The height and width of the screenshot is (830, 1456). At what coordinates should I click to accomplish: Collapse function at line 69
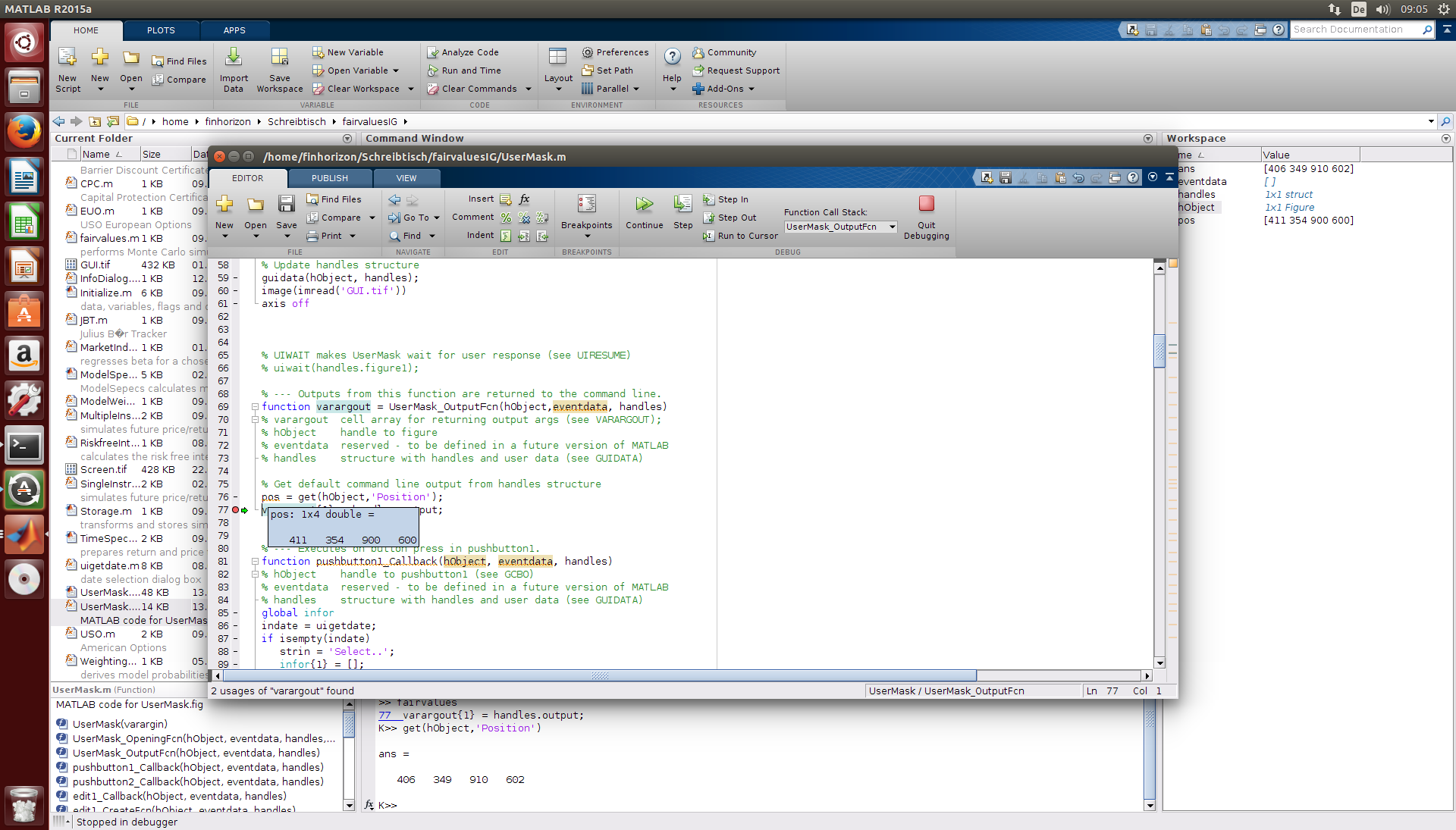pyautogui.click(x=256, y=407)
